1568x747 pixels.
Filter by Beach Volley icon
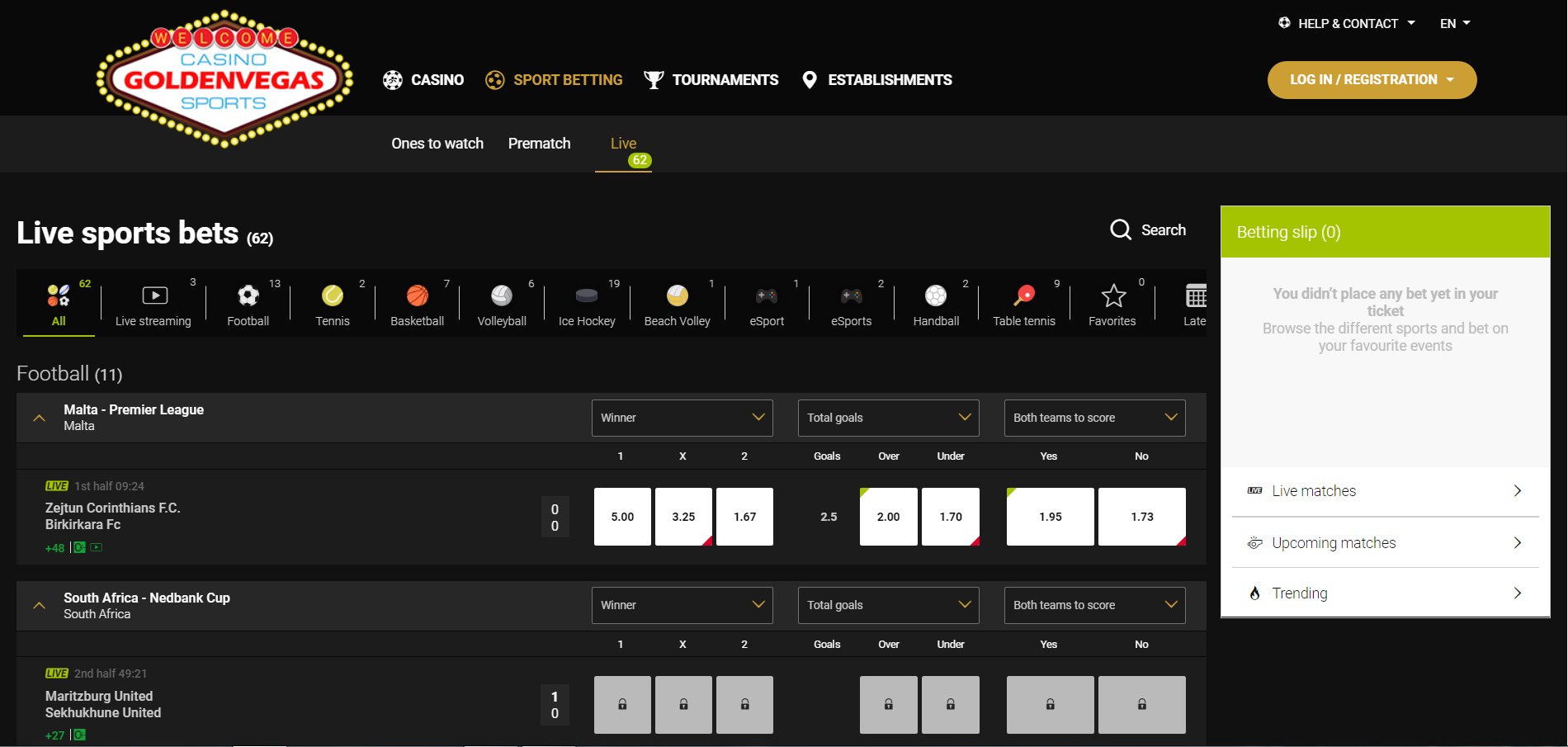[678, 295]
